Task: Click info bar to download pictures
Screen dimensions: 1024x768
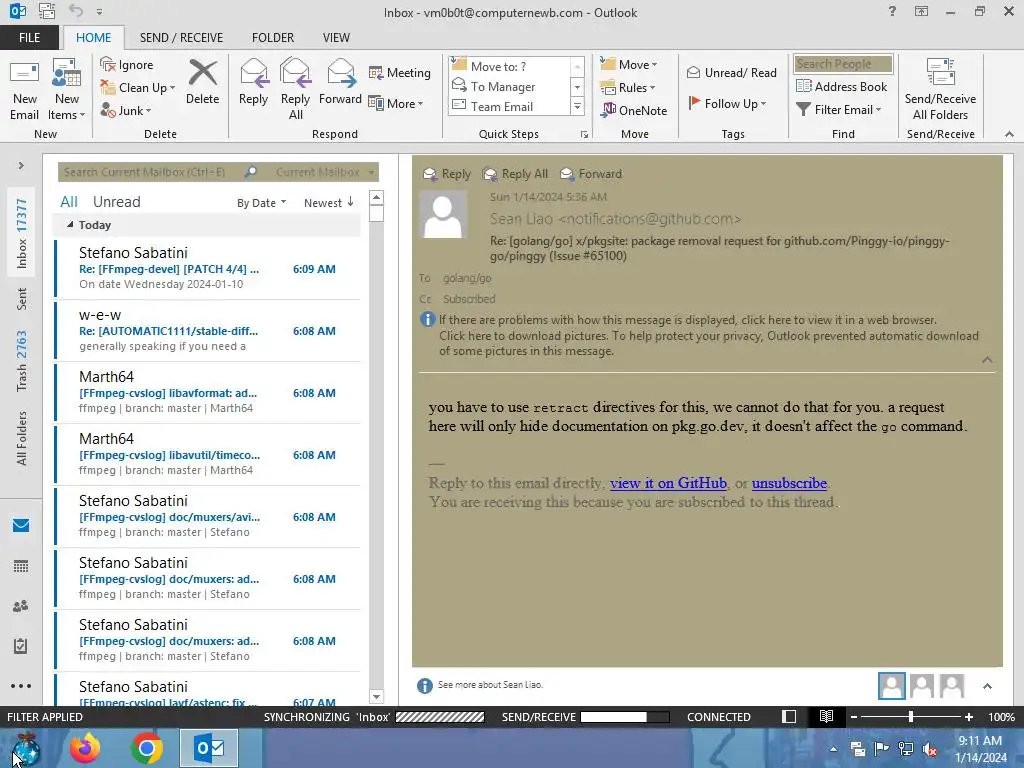Action: pyautogui.click(x=709, y=344)
